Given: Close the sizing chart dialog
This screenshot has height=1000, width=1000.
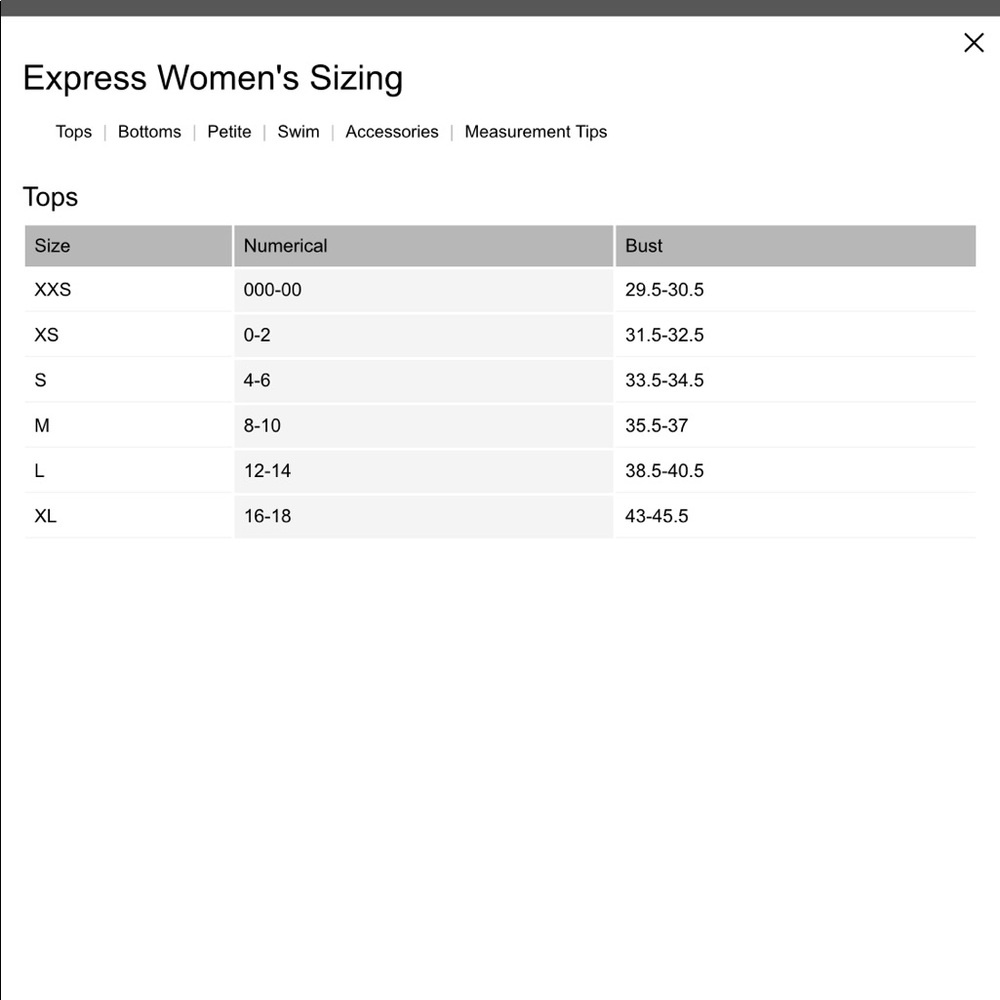Looking at the screenshot, I should click(x=973, y=43).
